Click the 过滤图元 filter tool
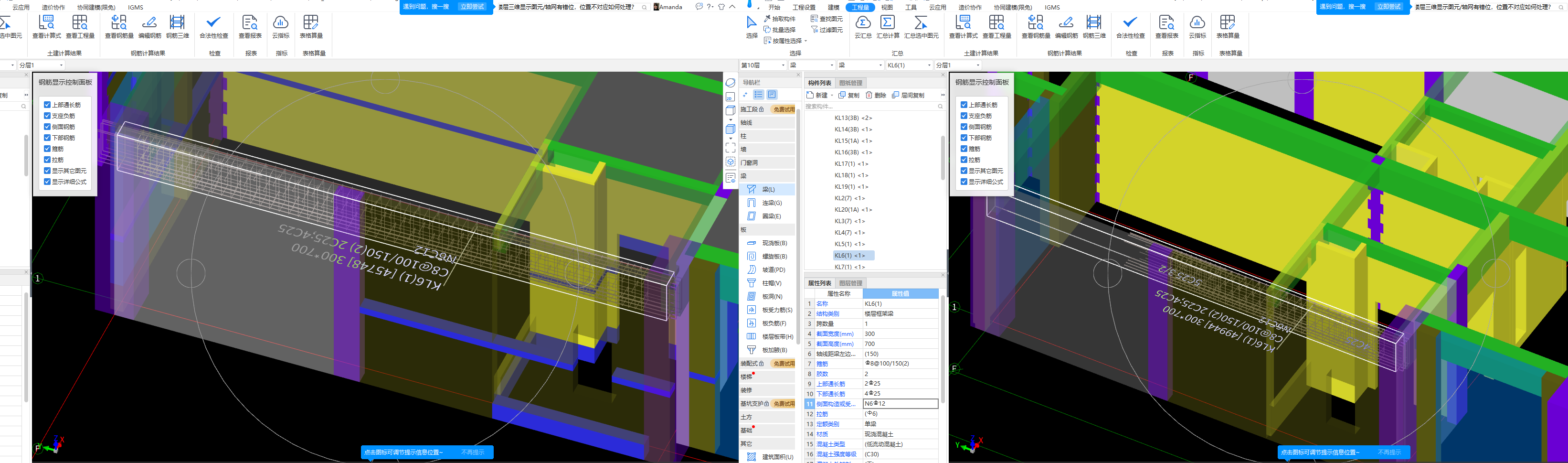 [826, 30]
